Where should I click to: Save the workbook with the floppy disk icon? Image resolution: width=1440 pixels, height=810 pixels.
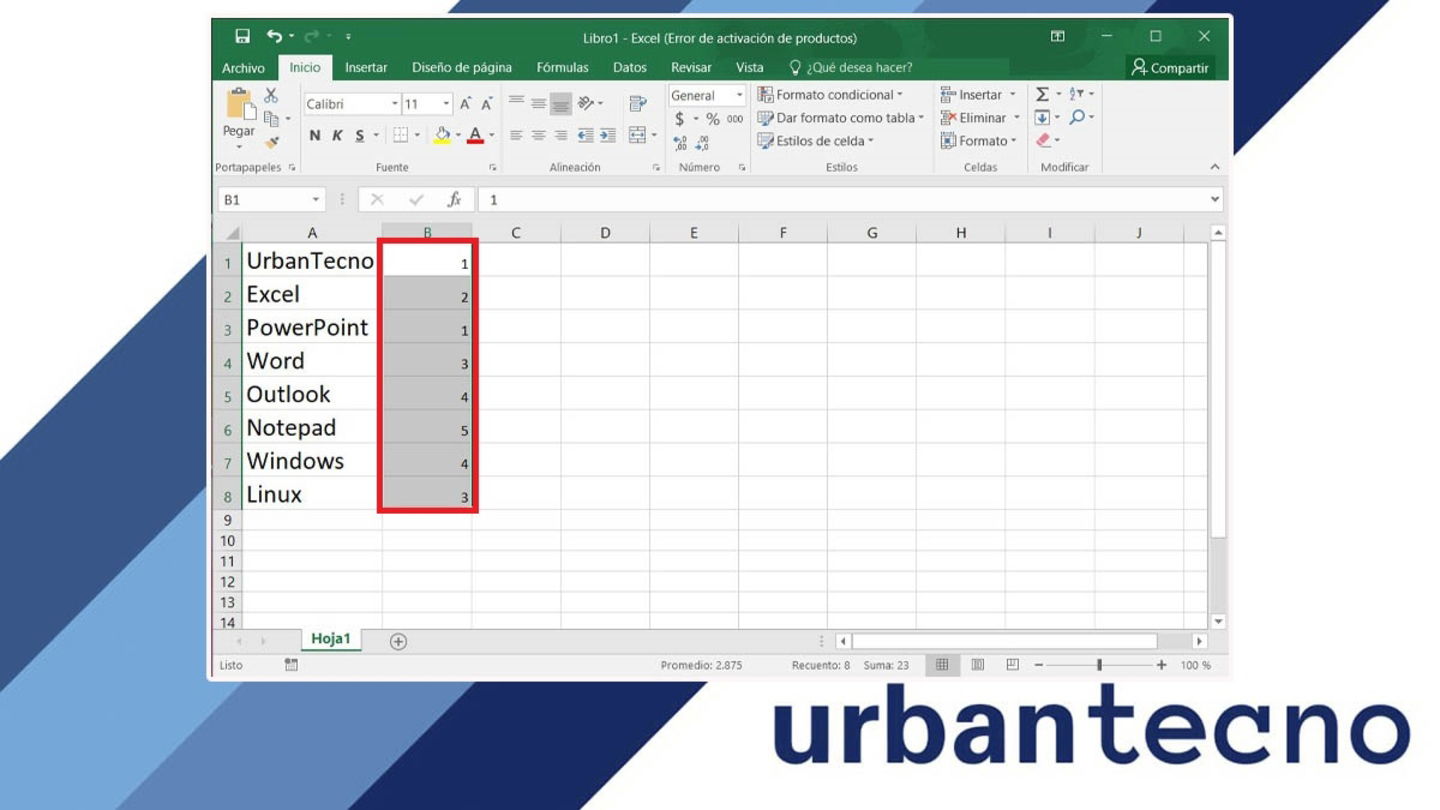click(242, 37)
